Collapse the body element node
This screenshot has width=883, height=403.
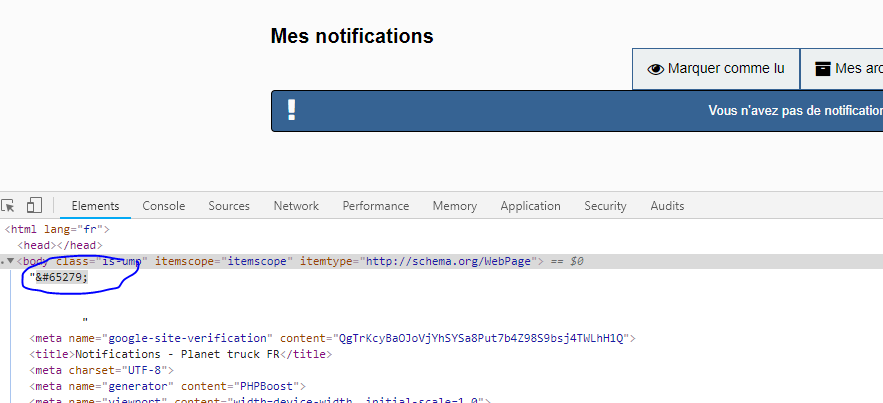[10, 261]
